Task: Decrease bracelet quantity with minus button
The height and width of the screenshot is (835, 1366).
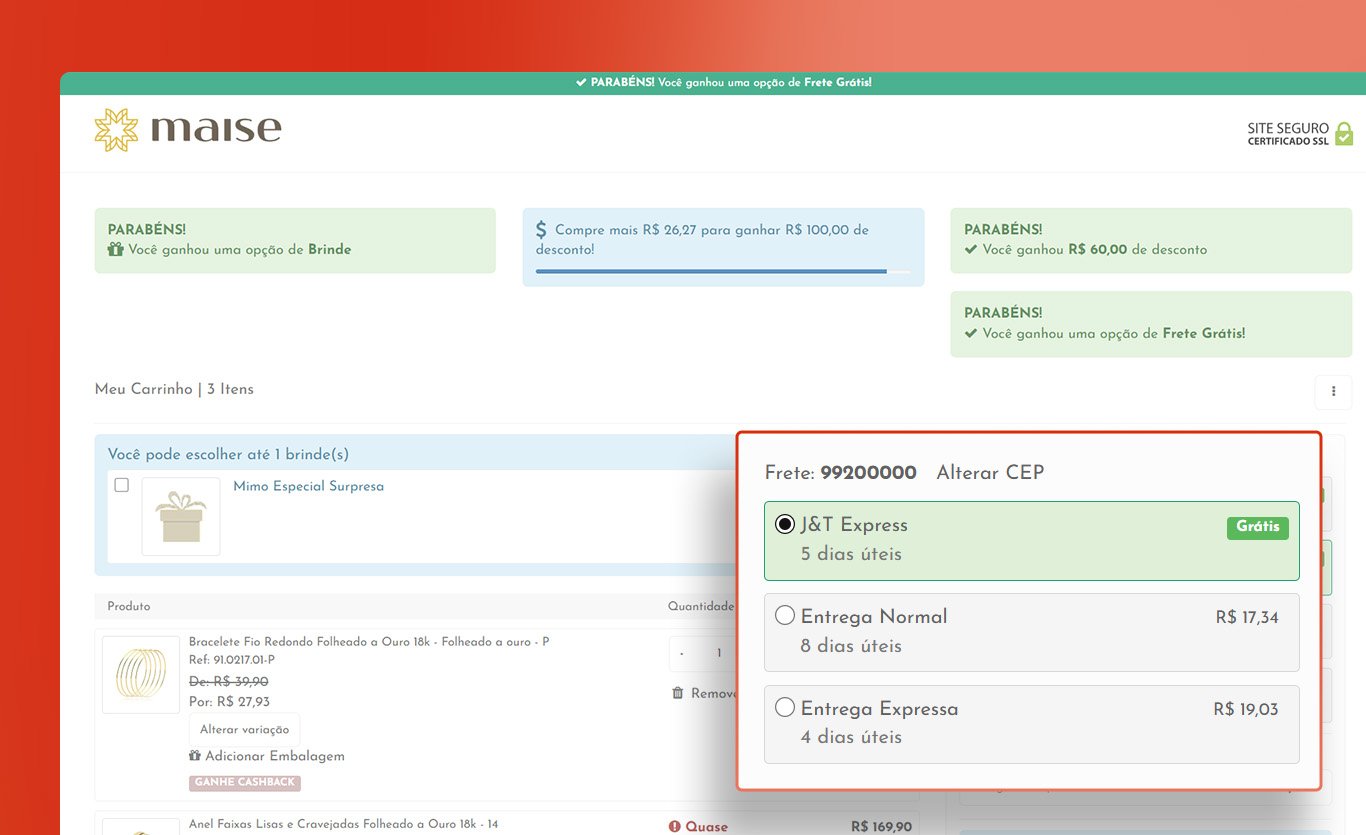Action: (682, 654)
